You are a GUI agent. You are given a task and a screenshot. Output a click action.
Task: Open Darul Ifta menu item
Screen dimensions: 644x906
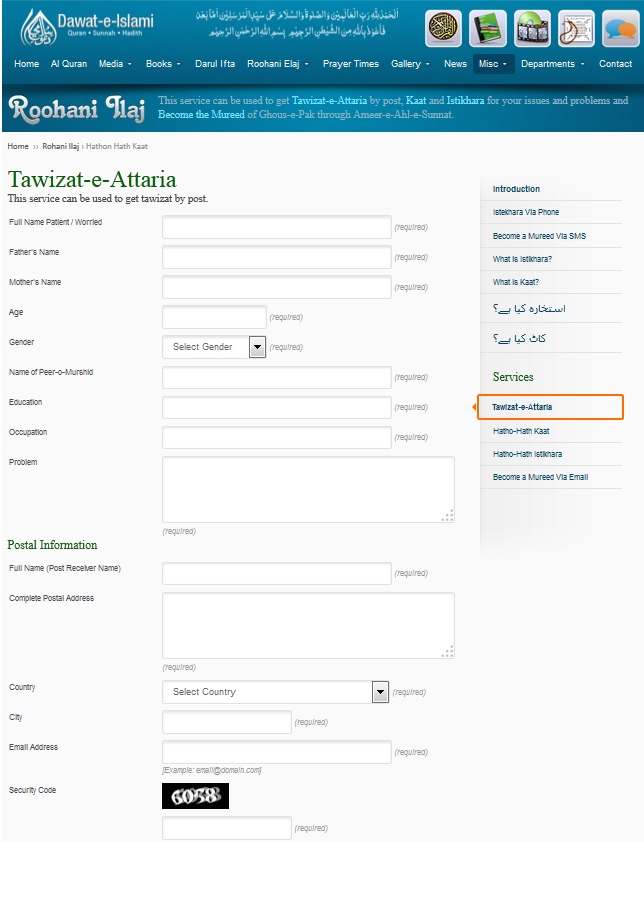point(215,64)
